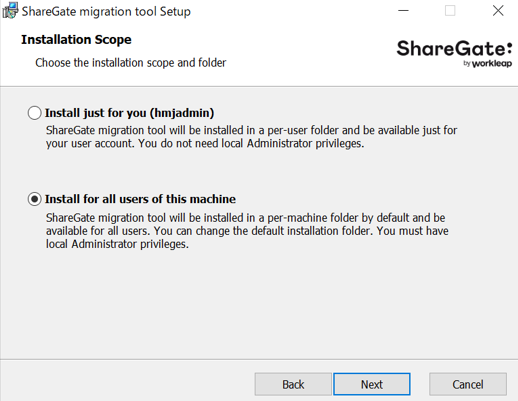Close the ShareGate setup window
The image size is (518, 401).
coord(498,11)
